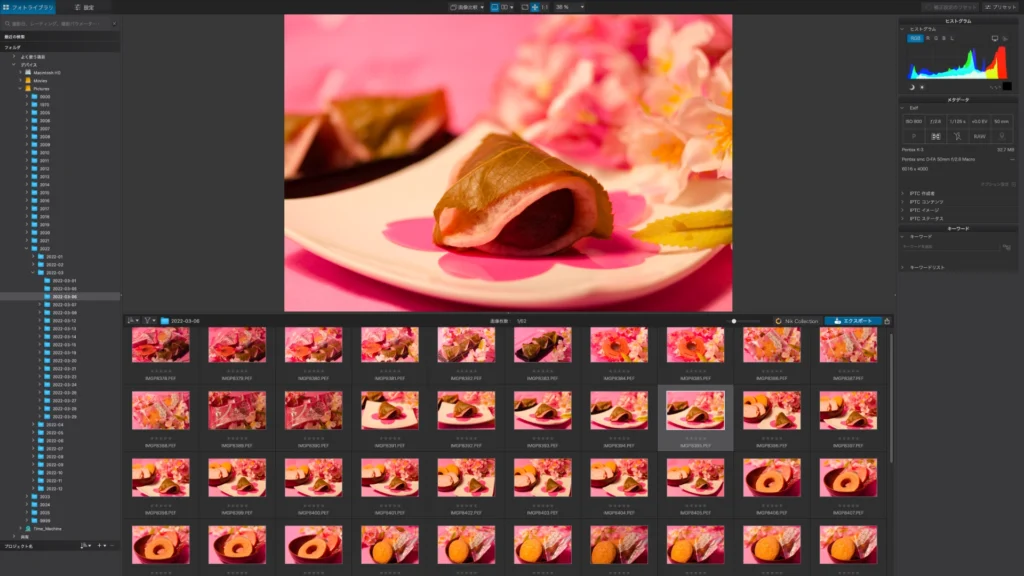Open the 38% zoom level dropdown

point(570,7)
